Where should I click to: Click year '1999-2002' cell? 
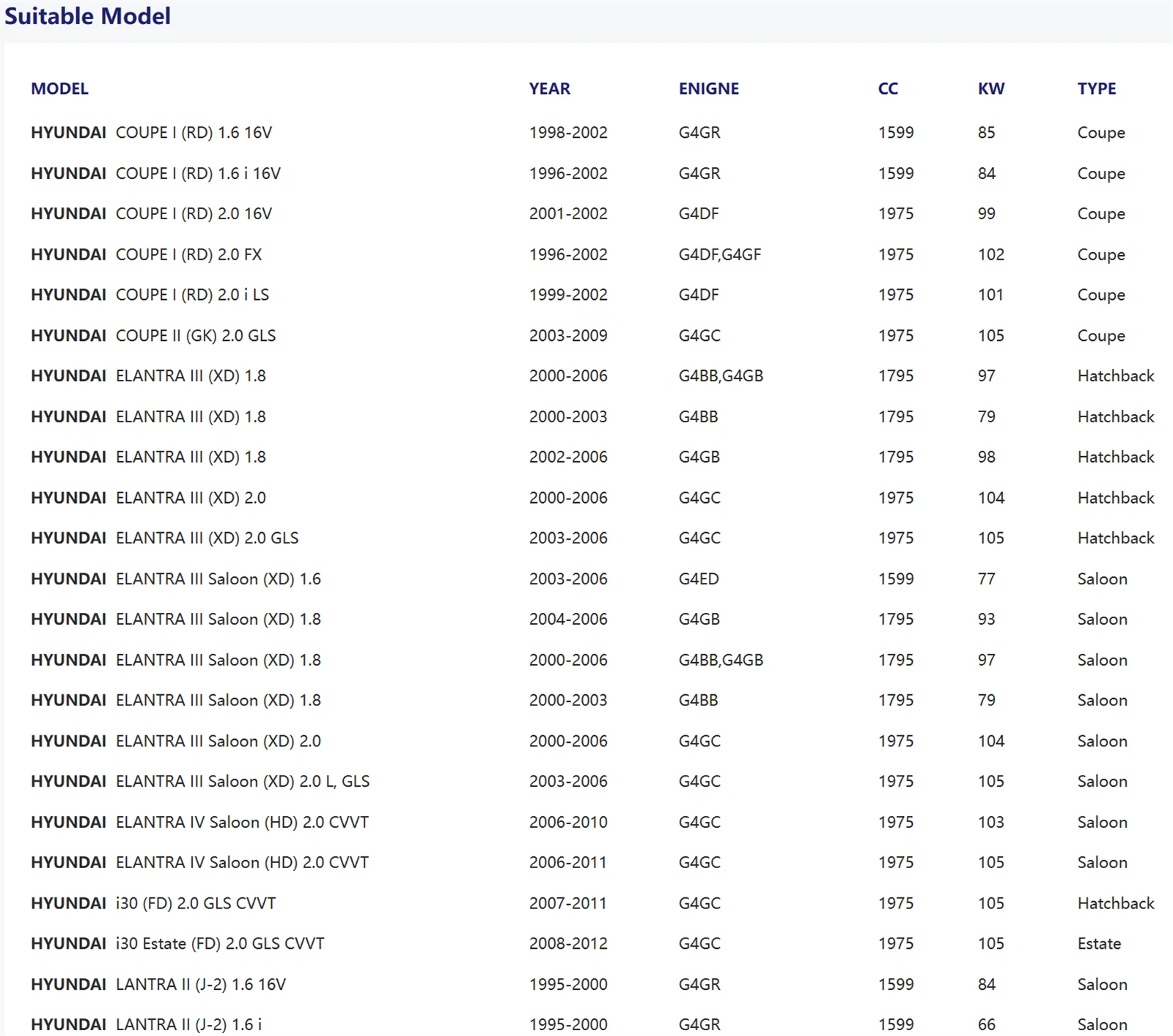(x=568, y=295)
